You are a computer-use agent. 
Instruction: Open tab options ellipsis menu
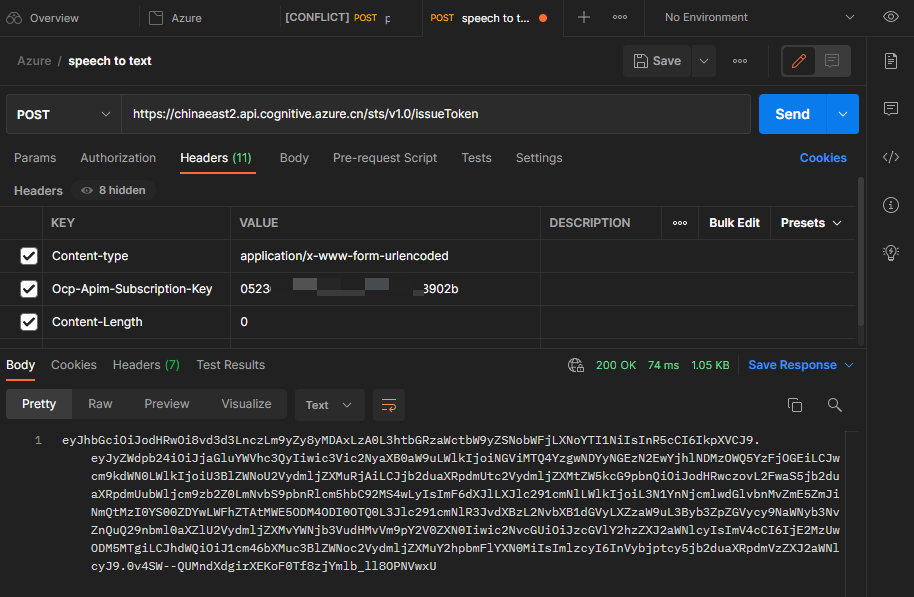click(x=620, y=17)
